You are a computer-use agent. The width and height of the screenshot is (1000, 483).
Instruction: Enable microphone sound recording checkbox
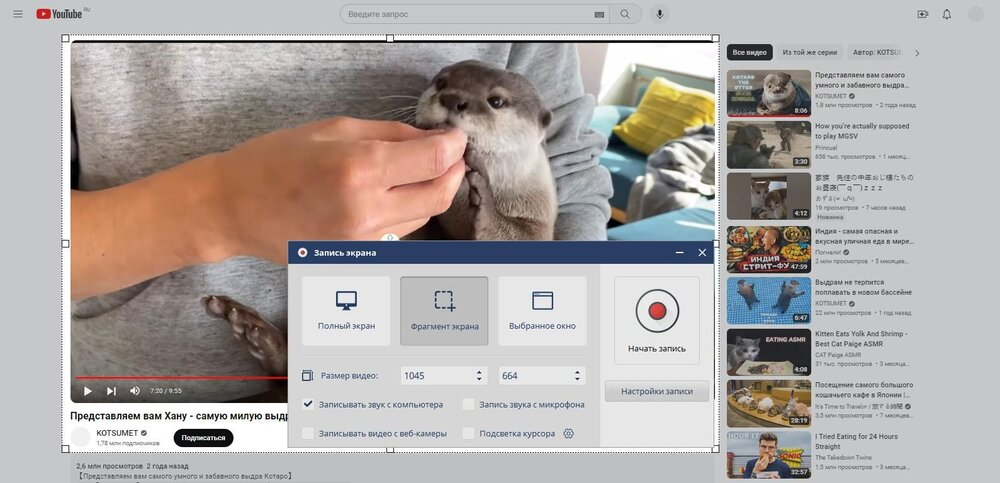468,404
